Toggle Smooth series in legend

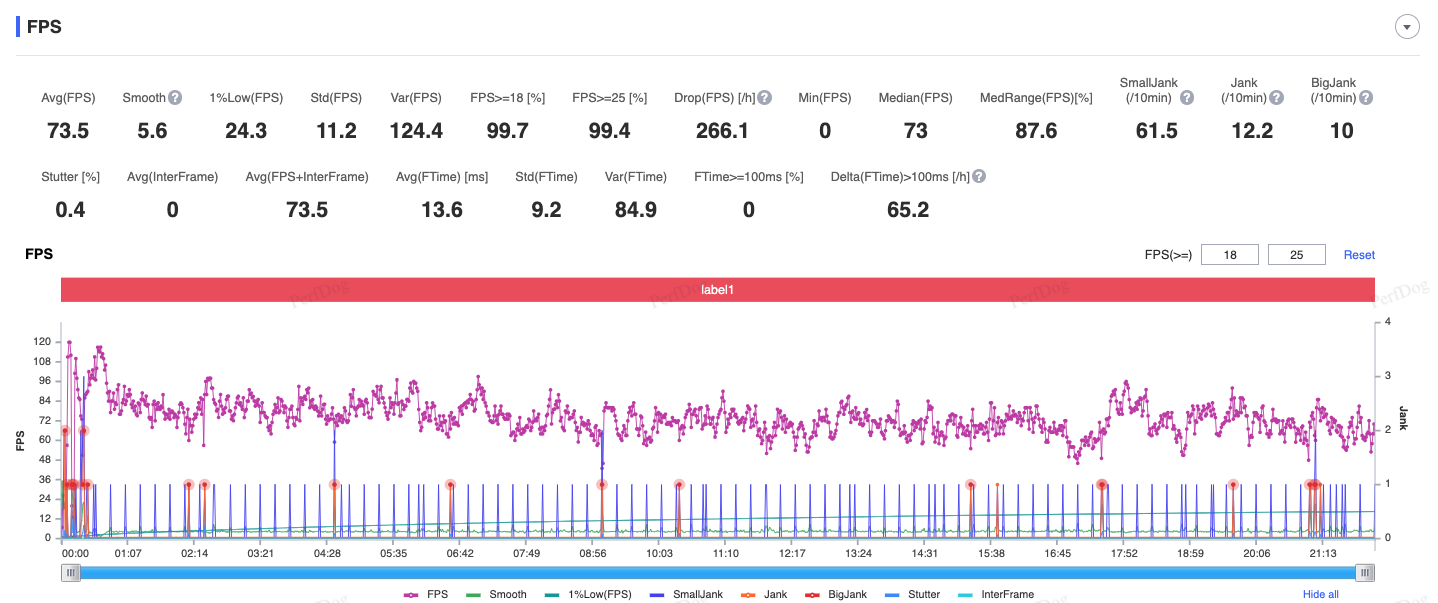(x=496, y=594)
